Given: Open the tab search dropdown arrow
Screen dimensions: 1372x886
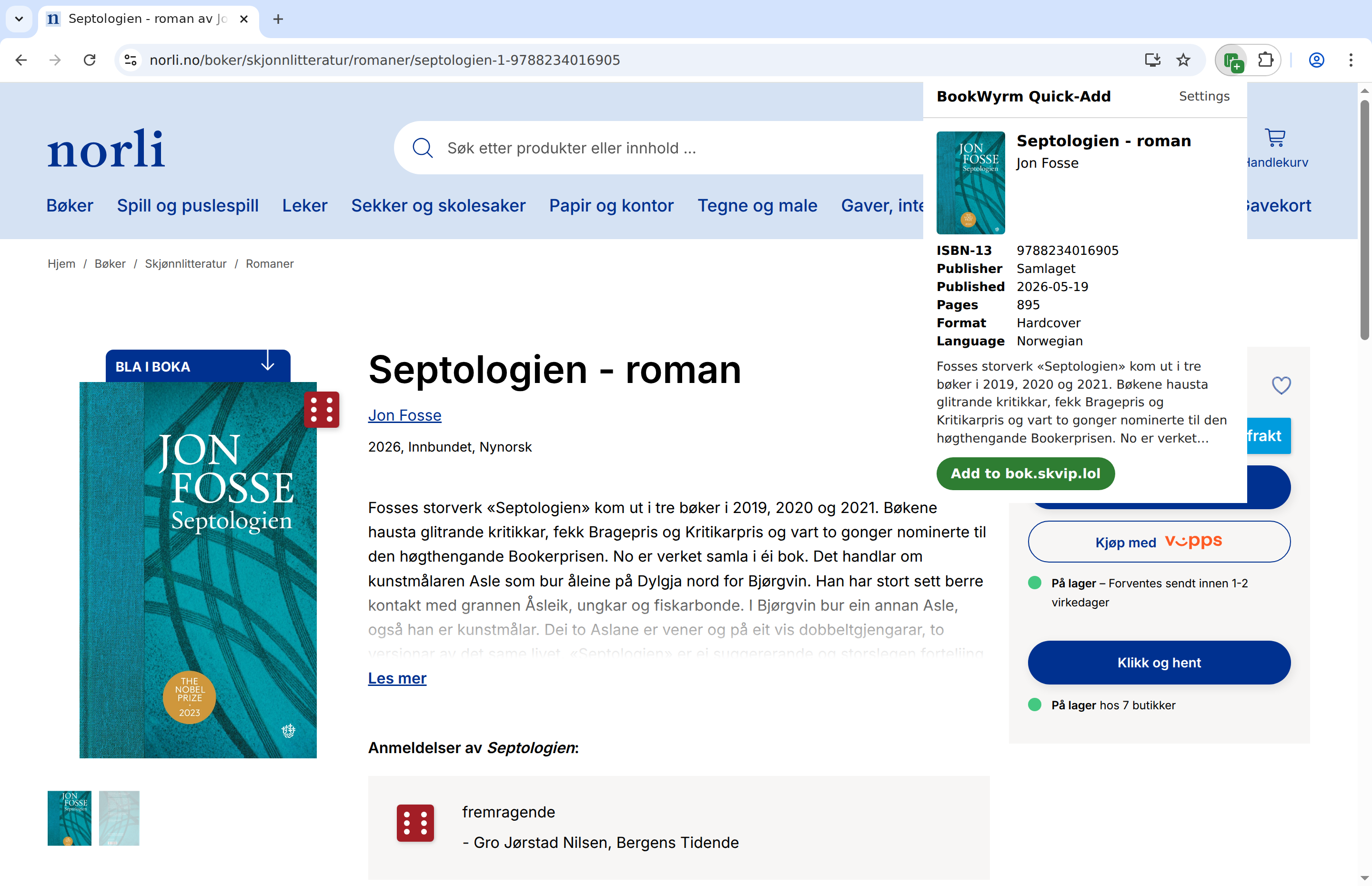Looking at the screenshot, I should (x=19, y=19).
